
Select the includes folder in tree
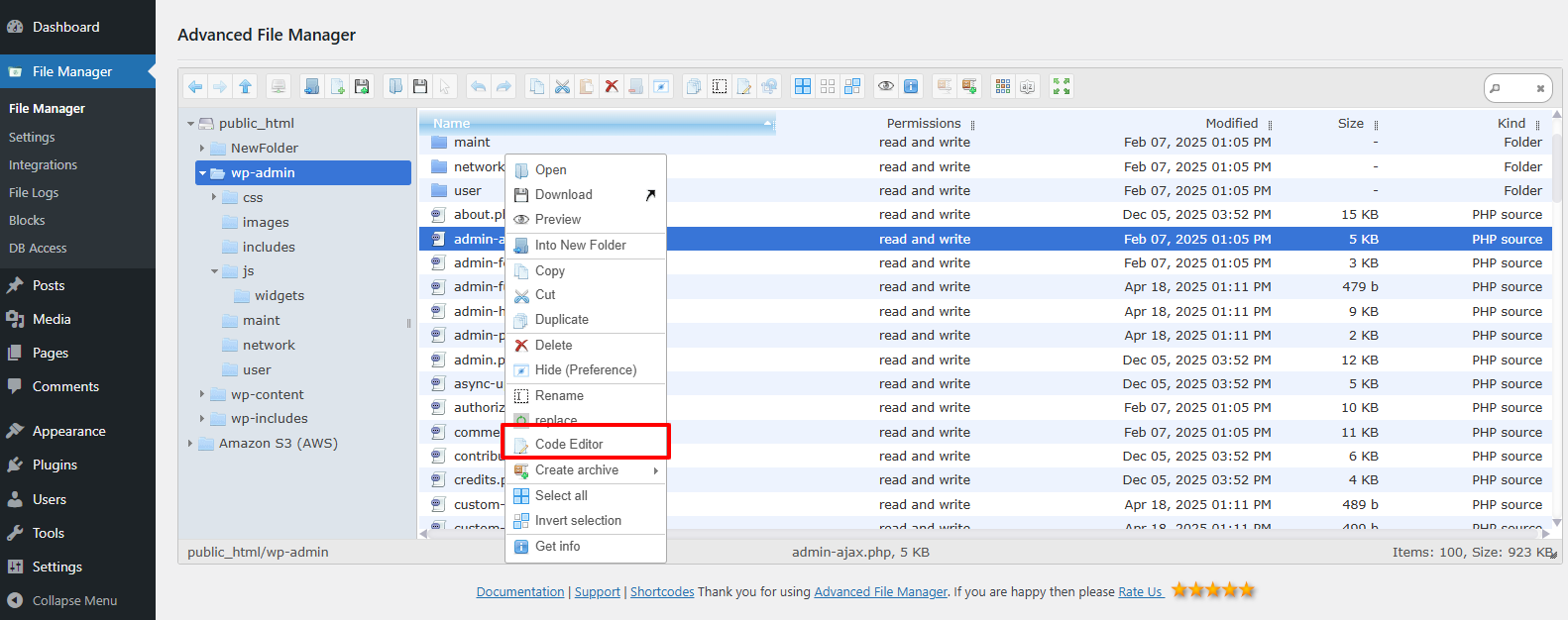coord(269,248)
